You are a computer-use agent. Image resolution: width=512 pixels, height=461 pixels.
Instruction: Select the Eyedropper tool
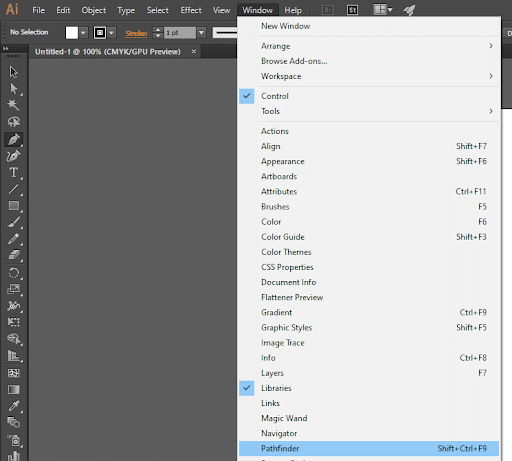pos(14,406)
